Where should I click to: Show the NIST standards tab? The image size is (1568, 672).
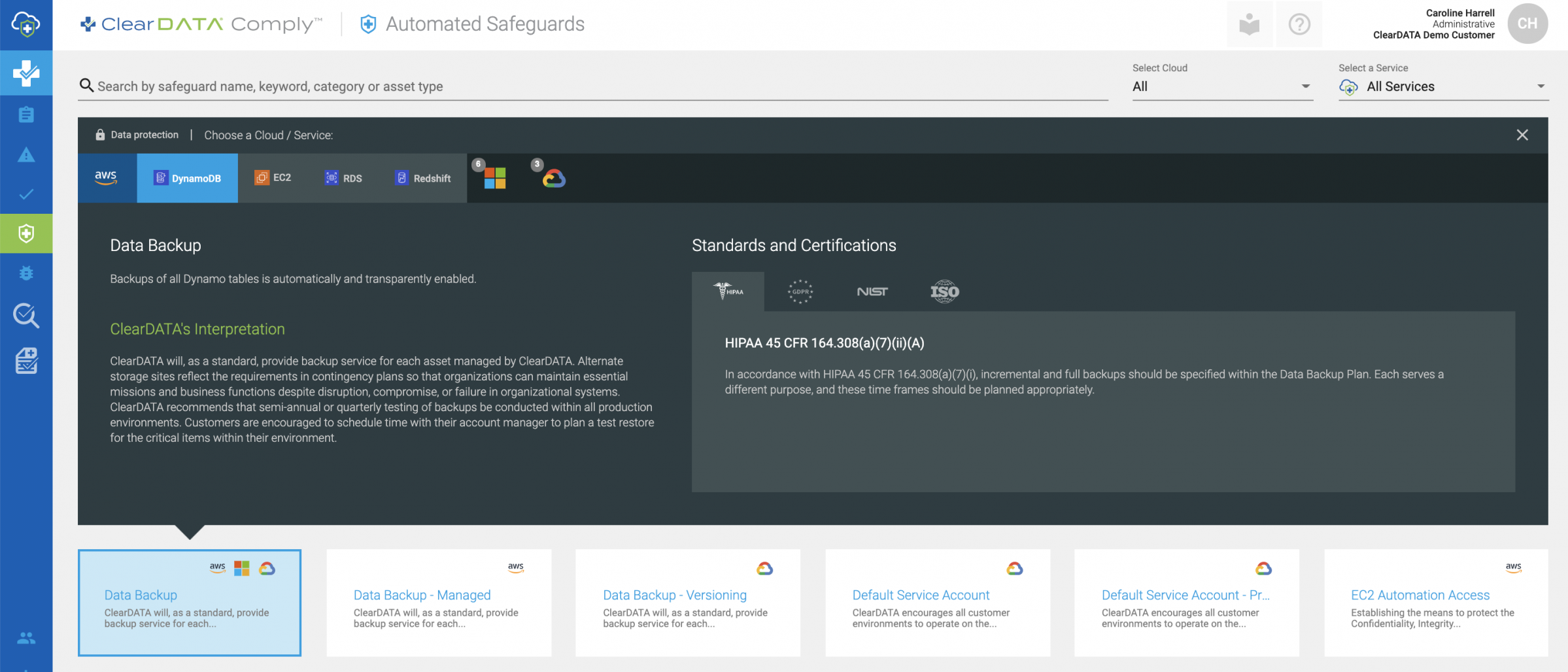(872, 292)
